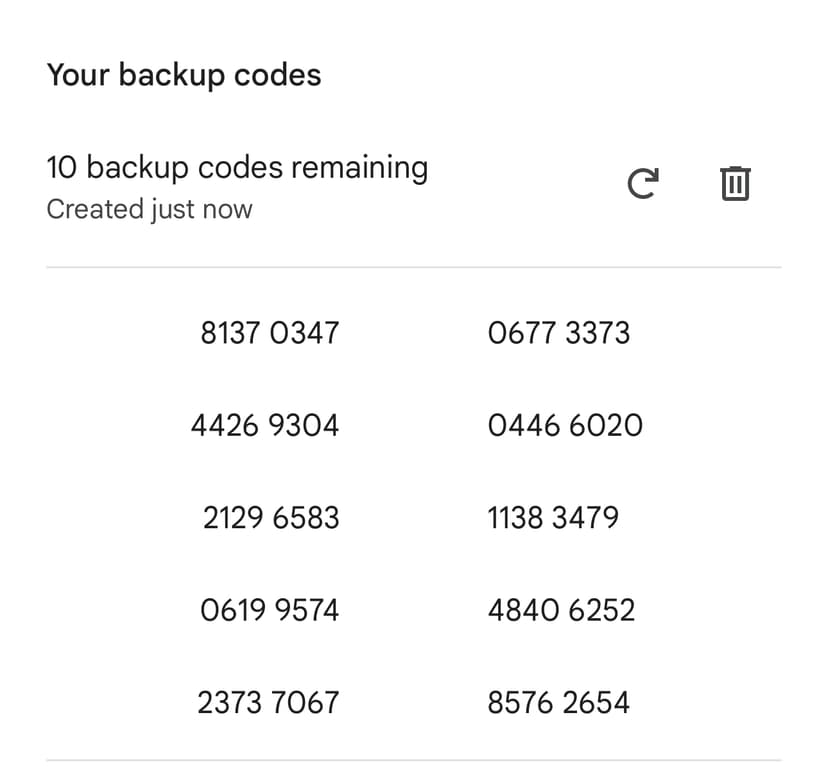
Task: Select the backup code 8137 0347
Action: (270, 333)
